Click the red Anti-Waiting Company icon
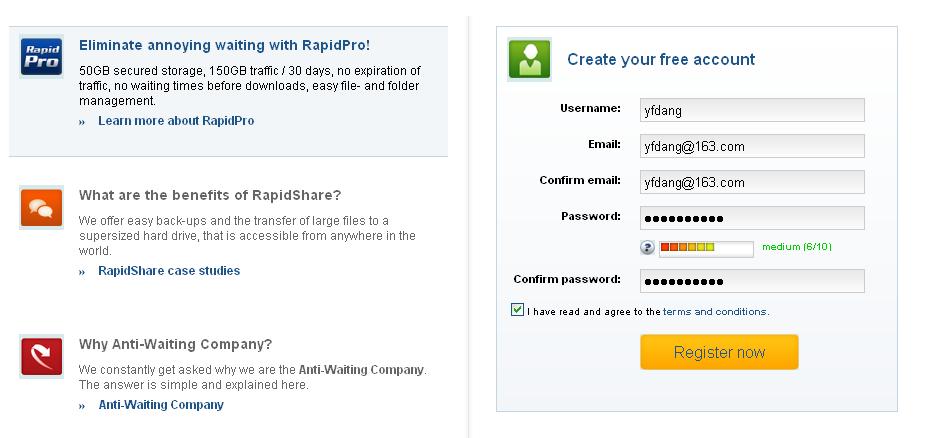Screen dimensions: 927x438 pos(41,357)
